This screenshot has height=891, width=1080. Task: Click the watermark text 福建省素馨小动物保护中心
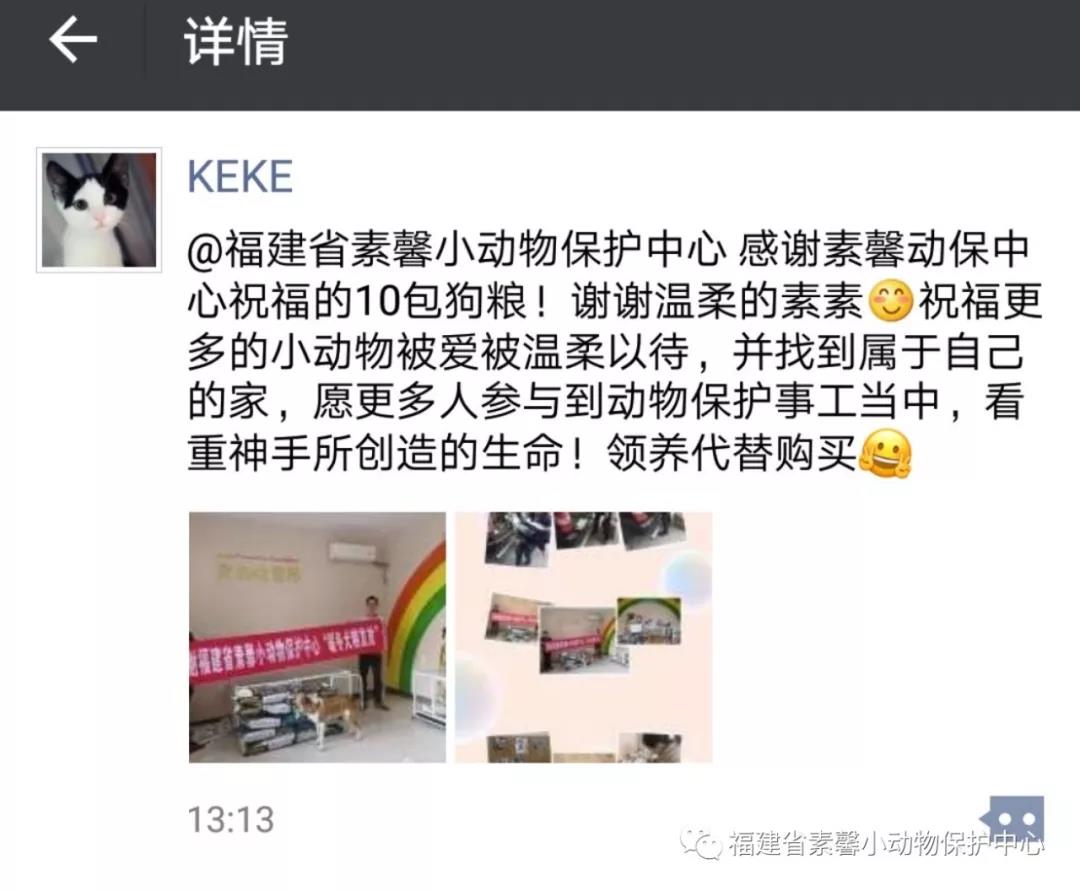pos(886,843)
